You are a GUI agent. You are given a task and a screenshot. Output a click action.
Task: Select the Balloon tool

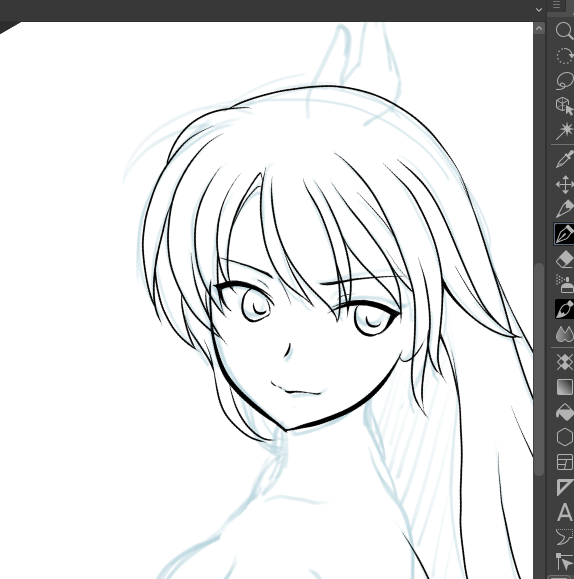click(565, 537)
